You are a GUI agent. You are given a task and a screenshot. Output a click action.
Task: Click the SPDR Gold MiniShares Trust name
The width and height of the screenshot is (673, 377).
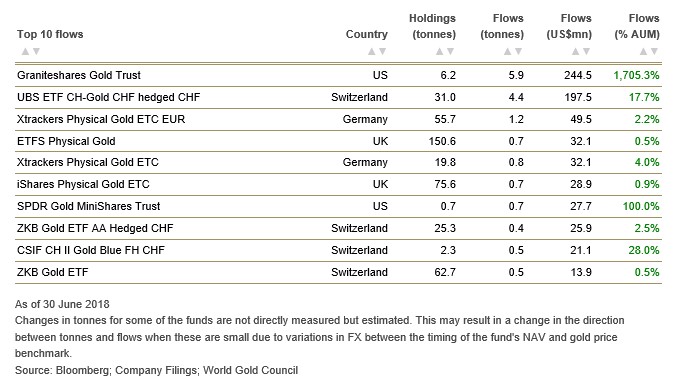click(88, 206)
